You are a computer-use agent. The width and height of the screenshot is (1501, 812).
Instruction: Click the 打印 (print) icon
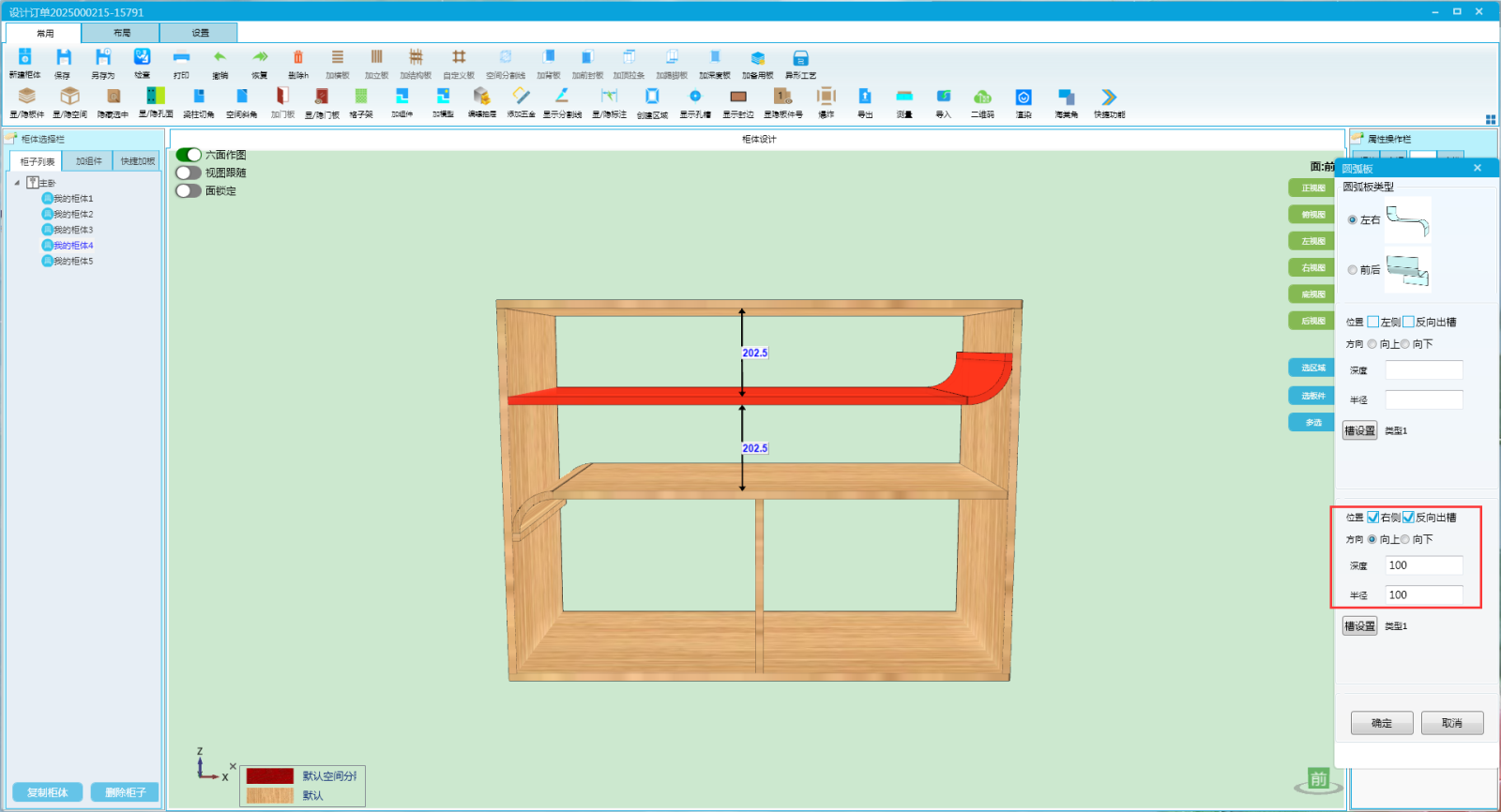coord(181,58)
